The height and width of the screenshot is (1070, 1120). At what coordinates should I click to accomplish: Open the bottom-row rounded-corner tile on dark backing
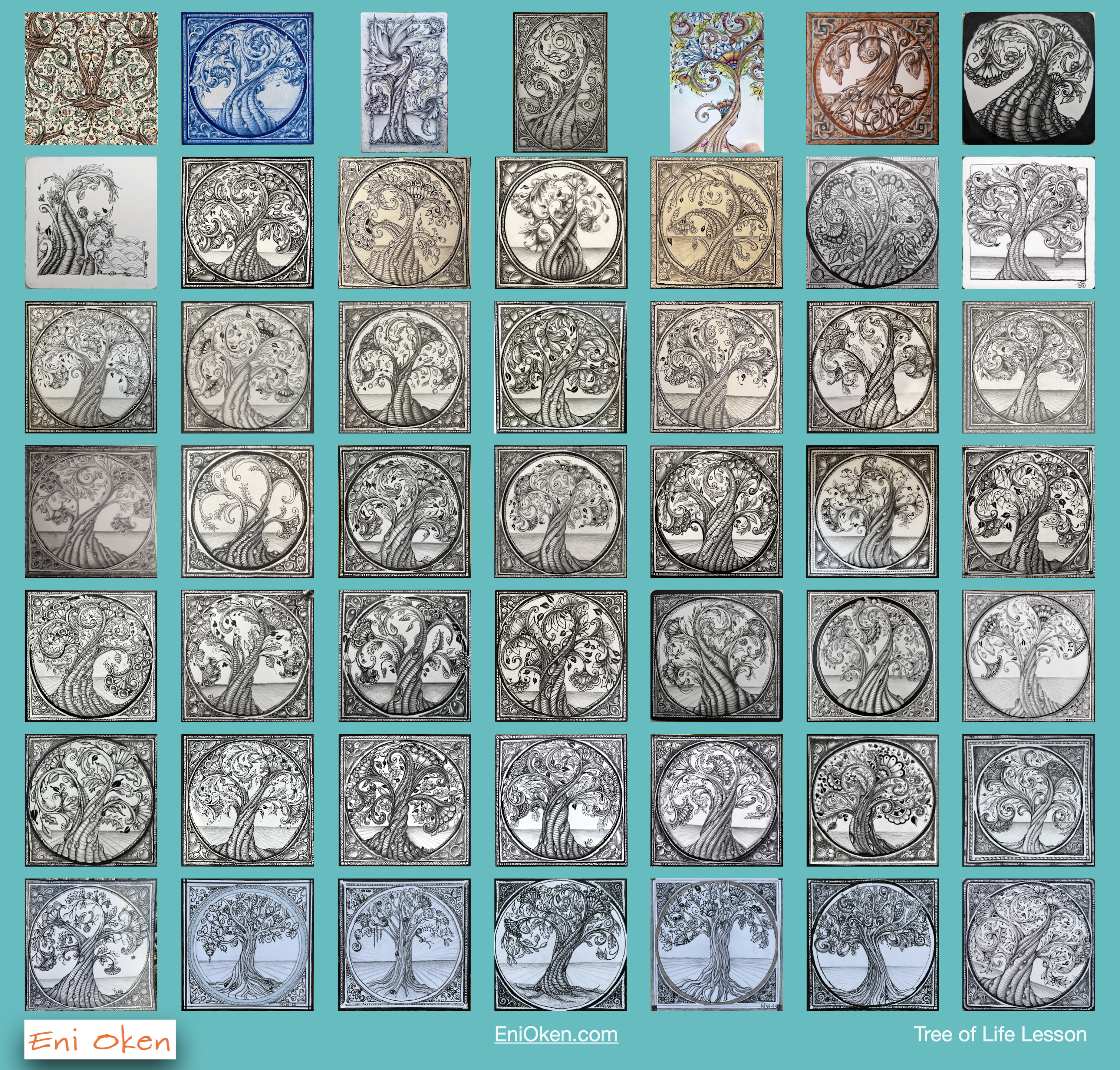(x=1029, y=945)
